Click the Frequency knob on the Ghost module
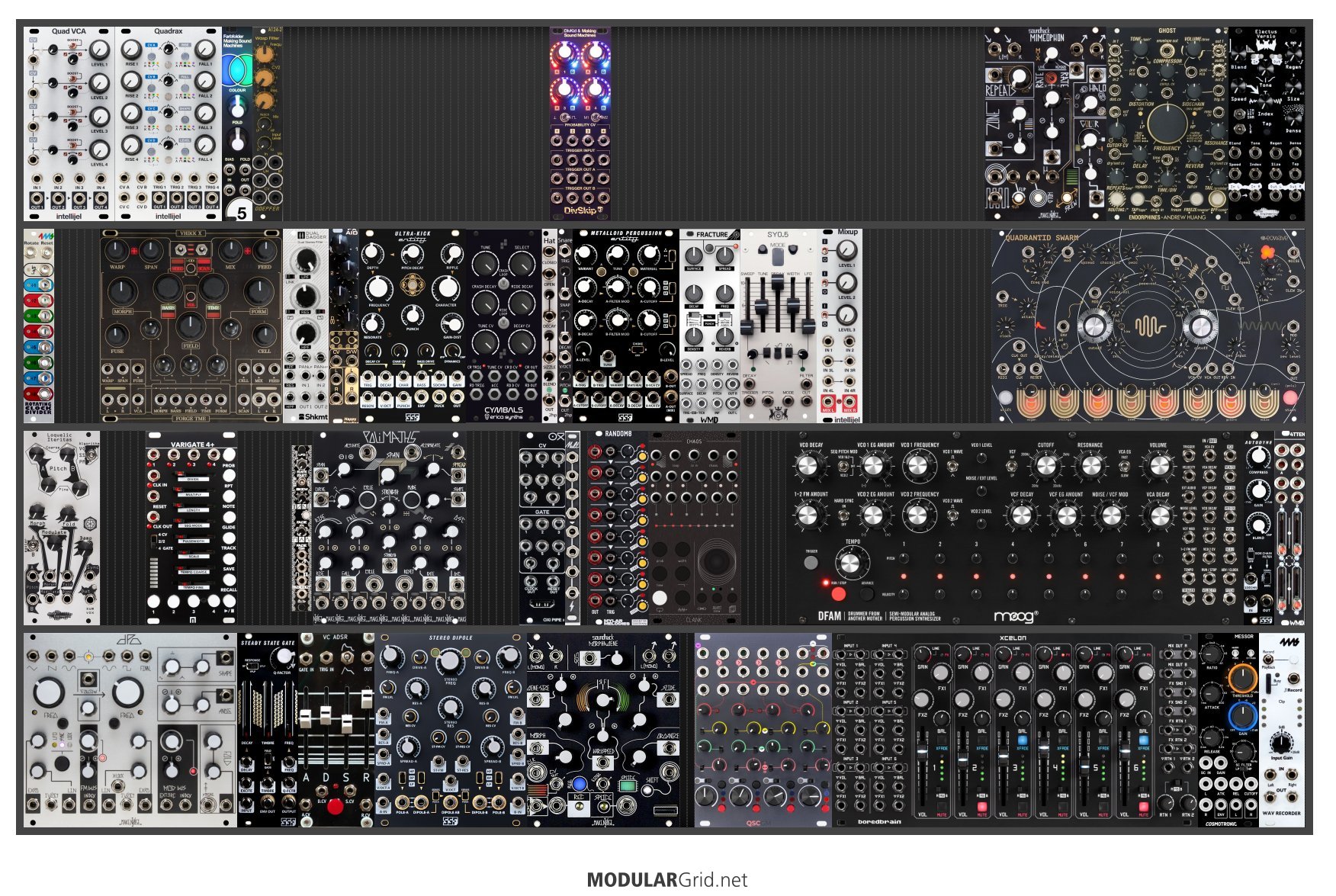1336x896 pixels. coord(1166,123)
